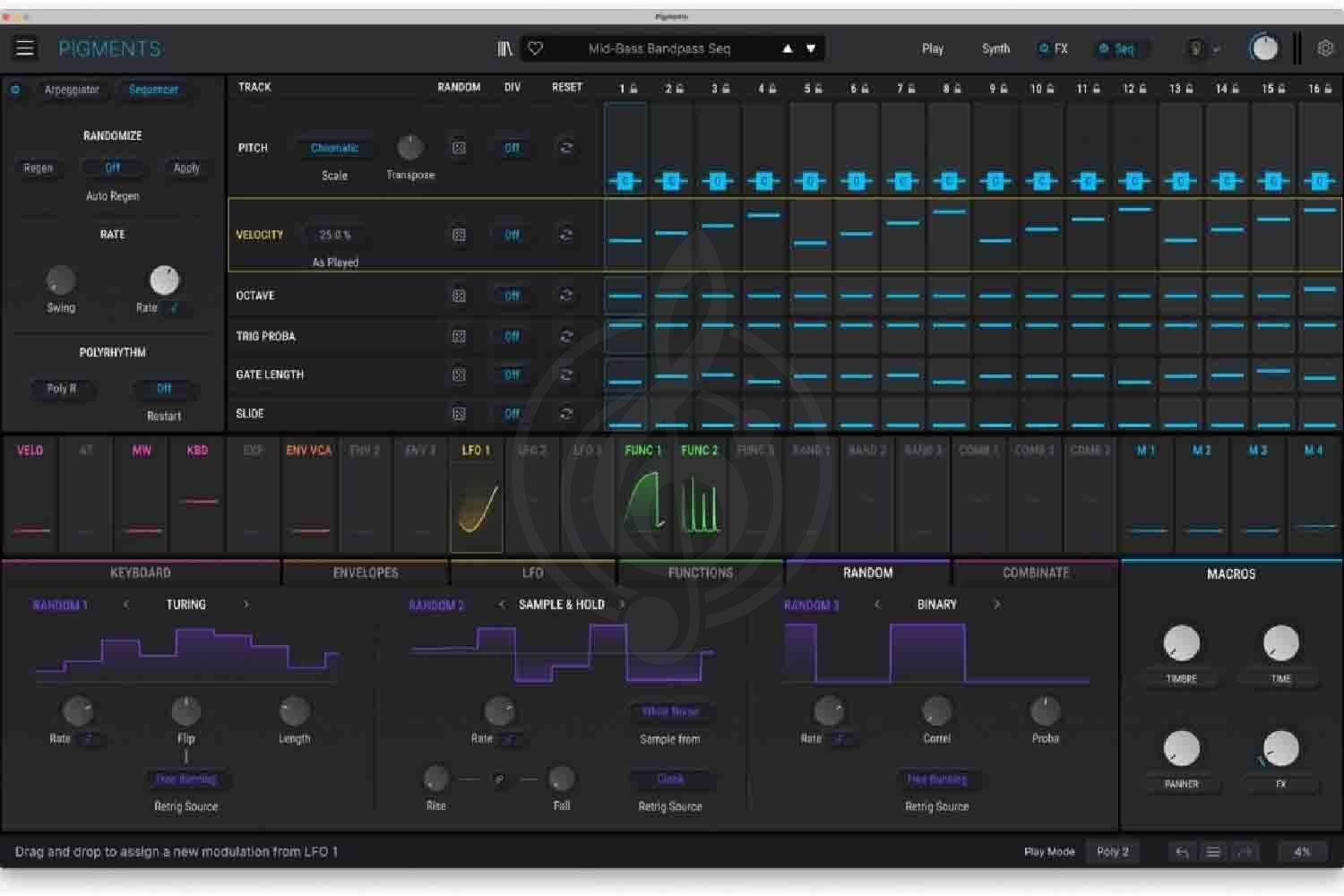Open the Chromatic scale dropdown
The image size is (1344, 896).
point(334,148)
